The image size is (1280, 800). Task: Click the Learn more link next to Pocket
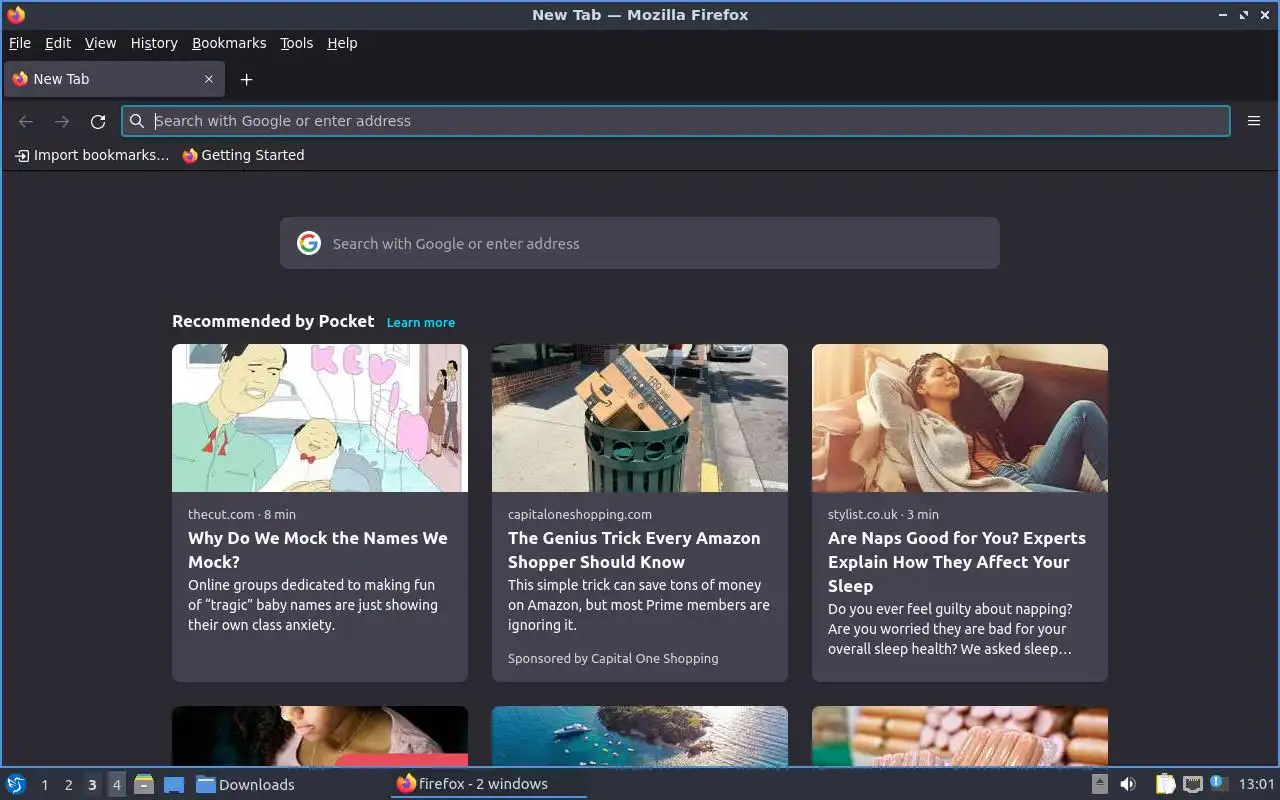pos(421,322)
